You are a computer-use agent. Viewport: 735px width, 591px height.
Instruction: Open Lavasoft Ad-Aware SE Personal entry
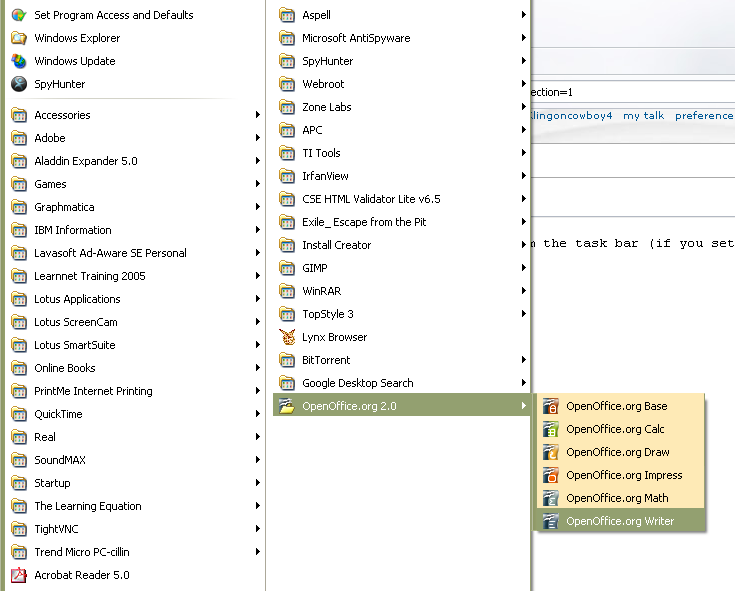click(135, 253)
